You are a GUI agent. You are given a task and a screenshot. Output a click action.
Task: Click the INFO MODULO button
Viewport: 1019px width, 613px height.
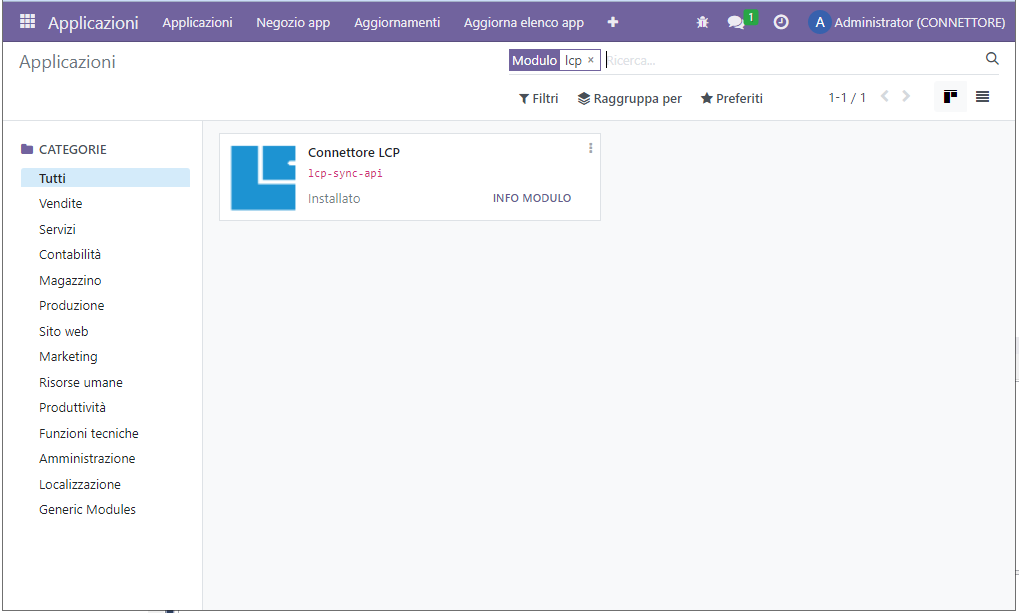click(532, 198)
